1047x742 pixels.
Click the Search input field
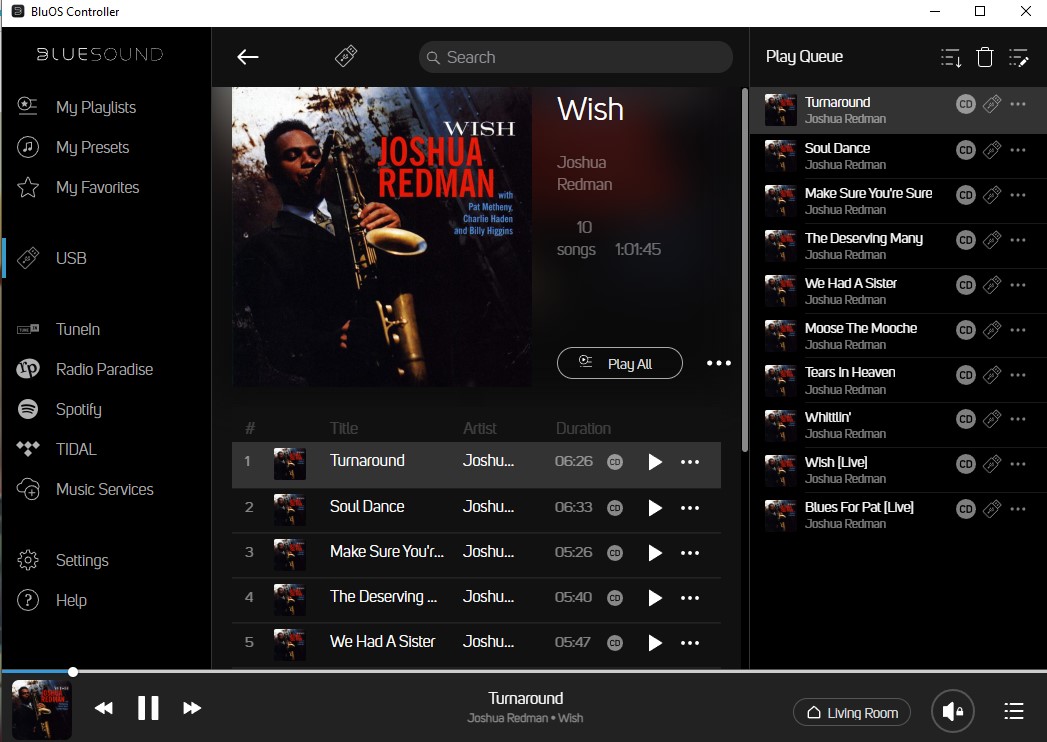[576, 57]
